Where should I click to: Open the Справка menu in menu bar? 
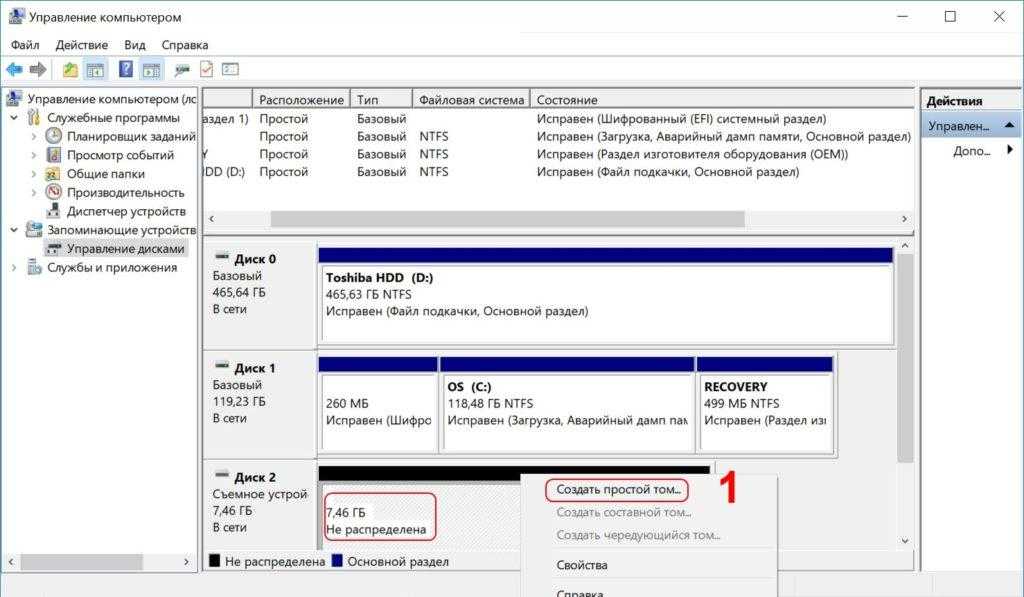(184, 45)
